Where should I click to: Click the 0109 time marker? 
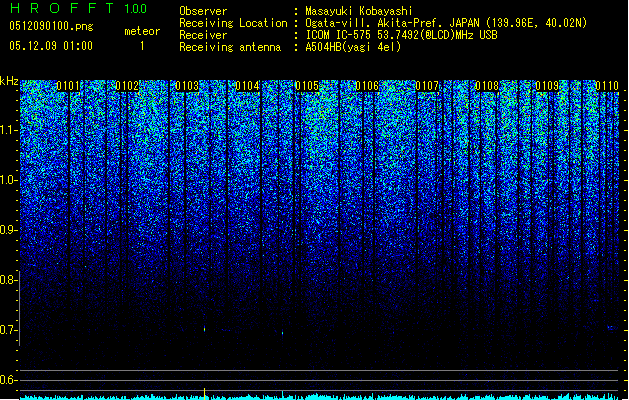point(547,86)
